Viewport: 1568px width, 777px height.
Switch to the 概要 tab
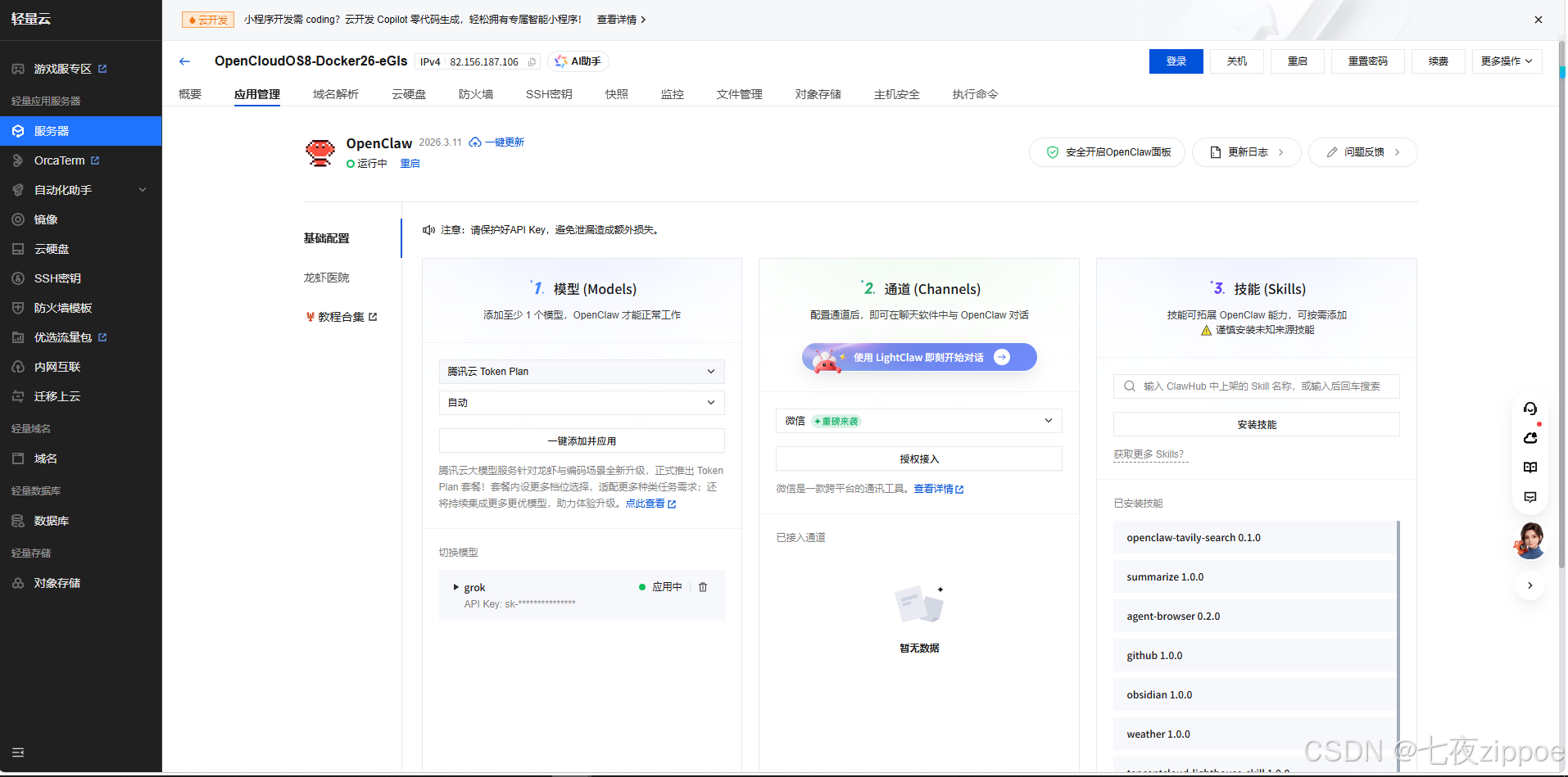click(x=190, y=94)
